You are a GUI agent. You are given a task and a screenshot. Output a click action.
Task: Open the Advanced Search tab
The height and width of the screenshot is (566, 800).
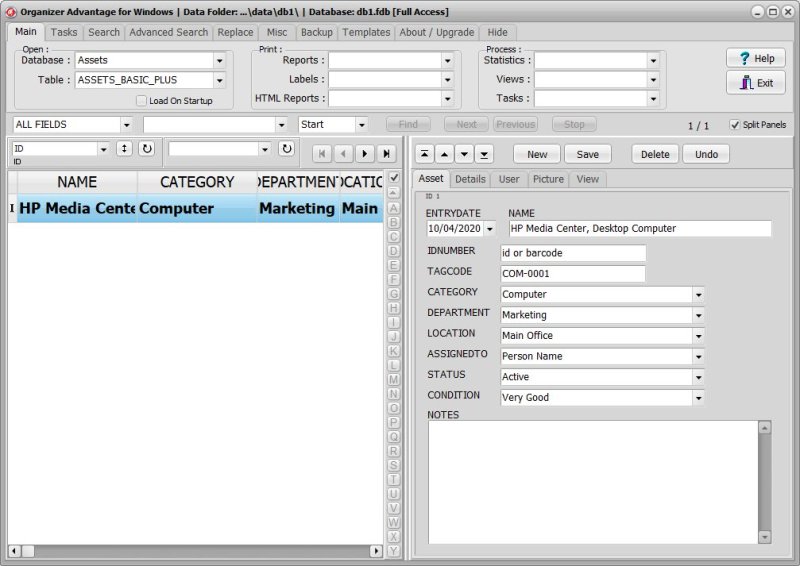pyautogui.click(x=168, y=32)
